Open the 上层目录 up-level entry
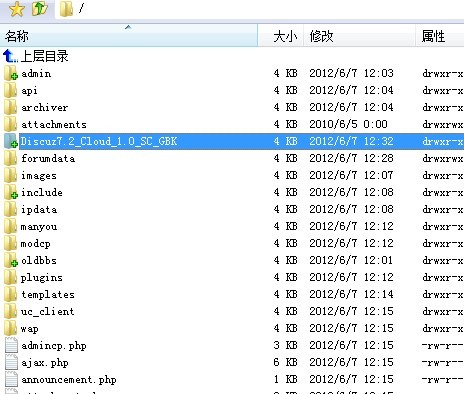 pos(36,56)
